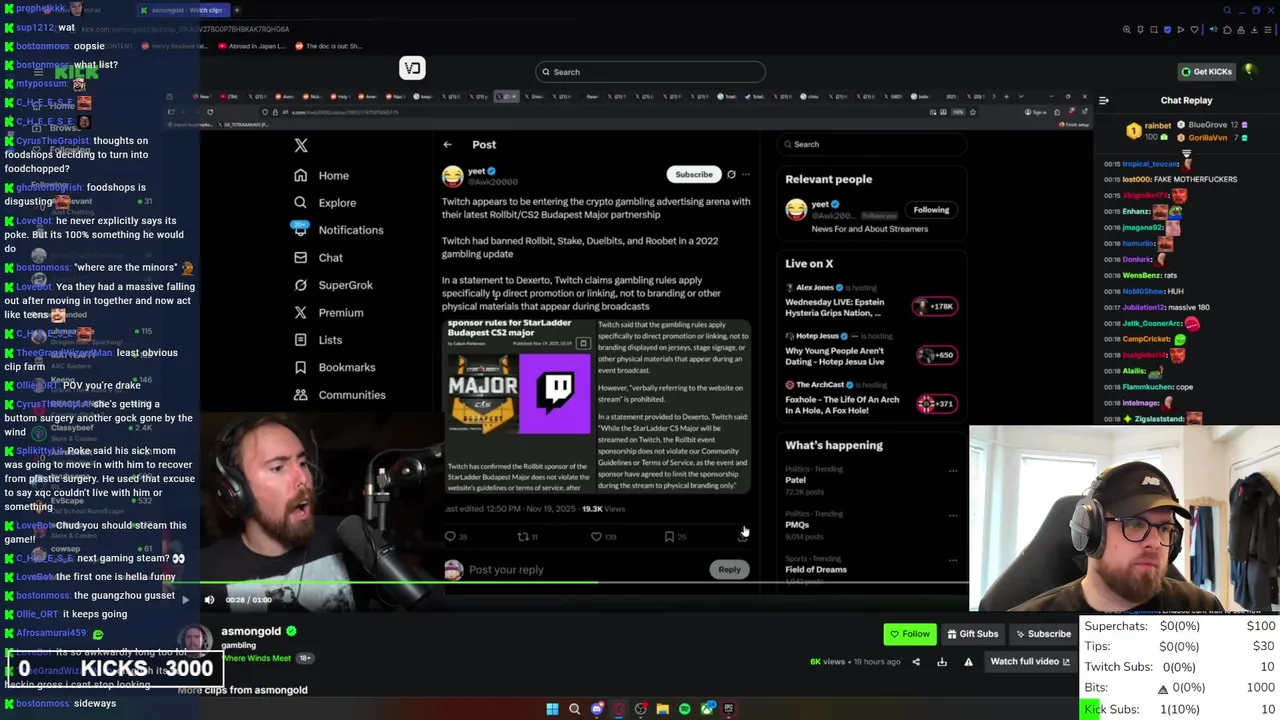1280x720 pixels.
Task: Open the post's more options menu
Action: pyautogui.click(x=746, y=174)
